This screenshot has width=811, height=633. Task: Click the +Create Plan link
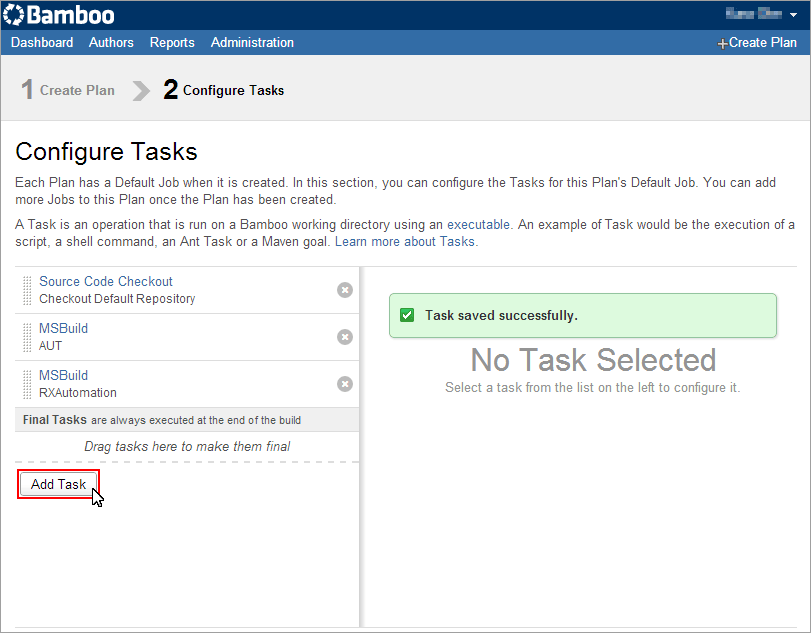coord(757,43)
